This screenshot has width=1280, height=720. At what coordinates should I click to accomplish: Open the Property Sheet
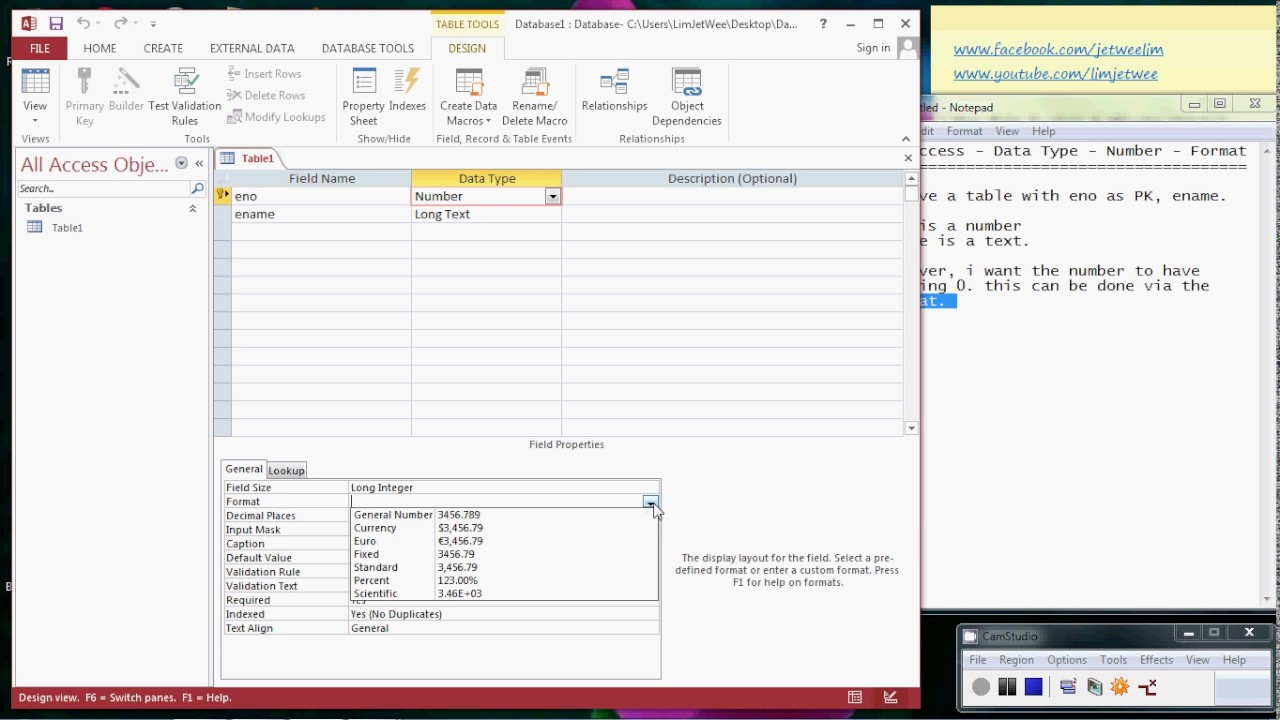tap(363, 97)
